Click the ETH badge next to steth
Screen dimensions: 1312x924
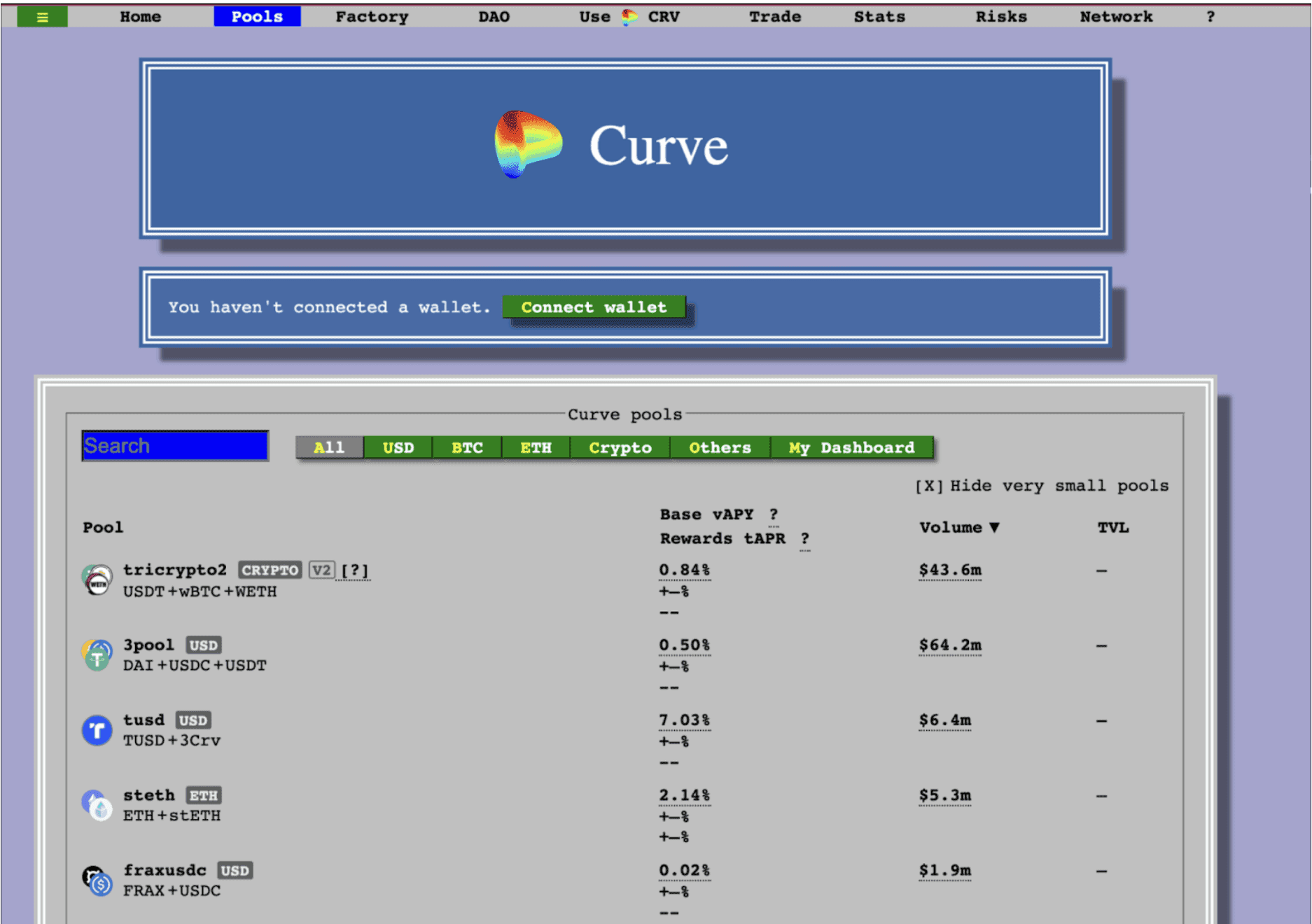204,795
